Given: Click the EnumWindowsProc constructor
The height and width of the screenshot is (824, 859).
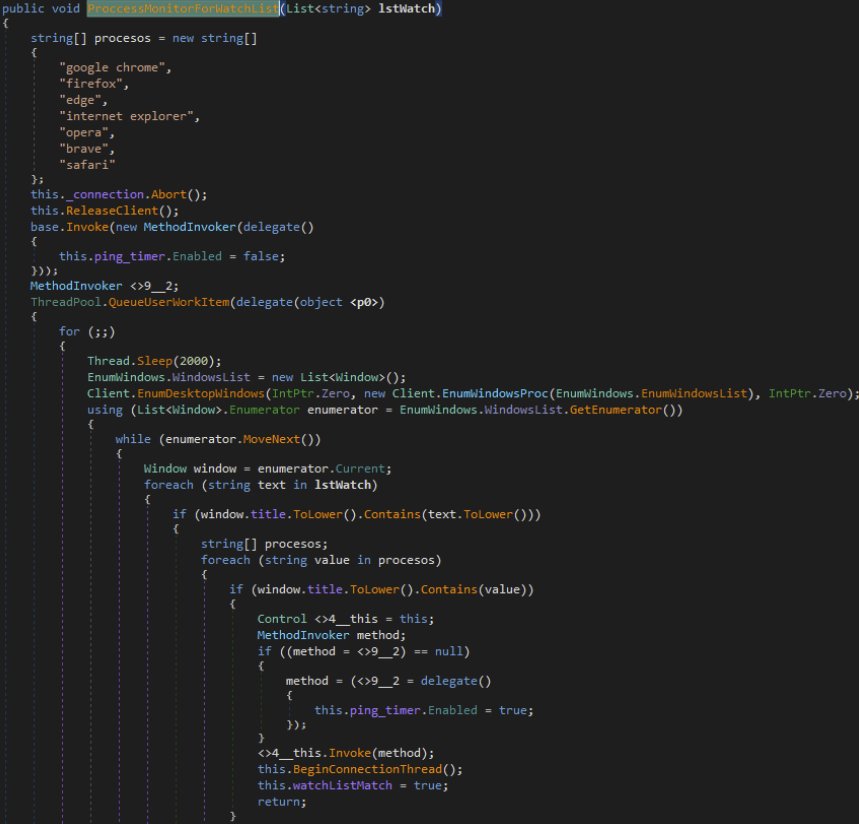Looking at the screenshot, I should coord(495,394).
